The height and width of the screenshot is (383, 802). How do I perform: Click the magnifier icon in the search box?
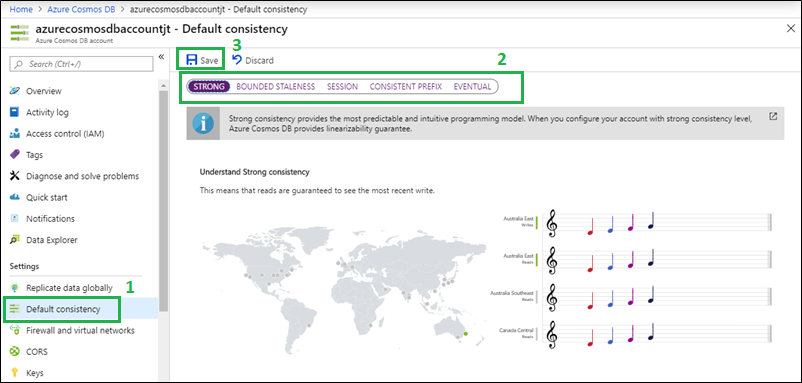pyautogui.click(x=19, y=64)
